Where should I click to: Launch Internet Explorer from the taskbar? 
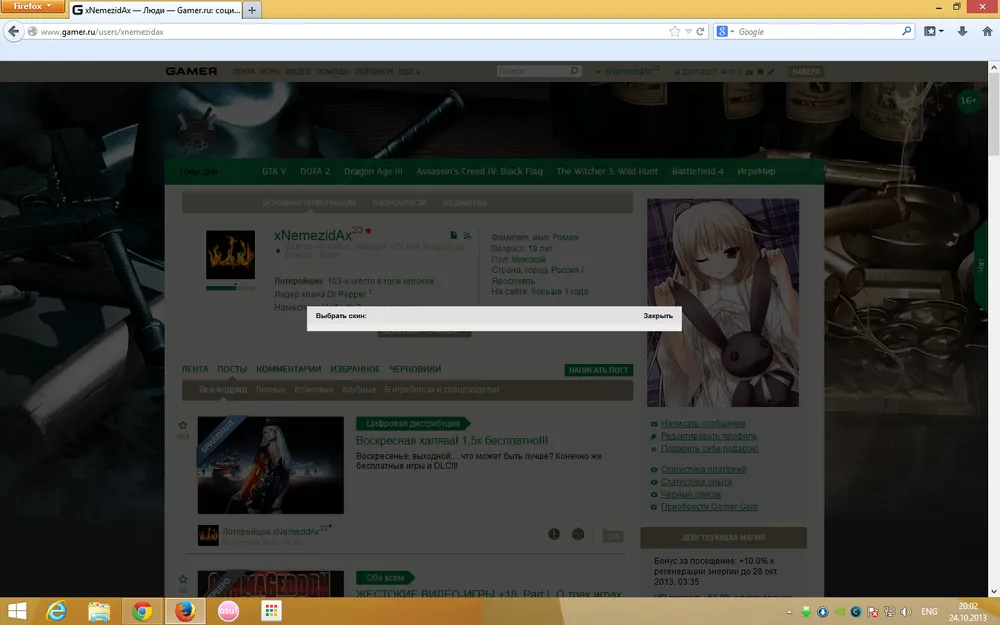click(x=57, y=610)
